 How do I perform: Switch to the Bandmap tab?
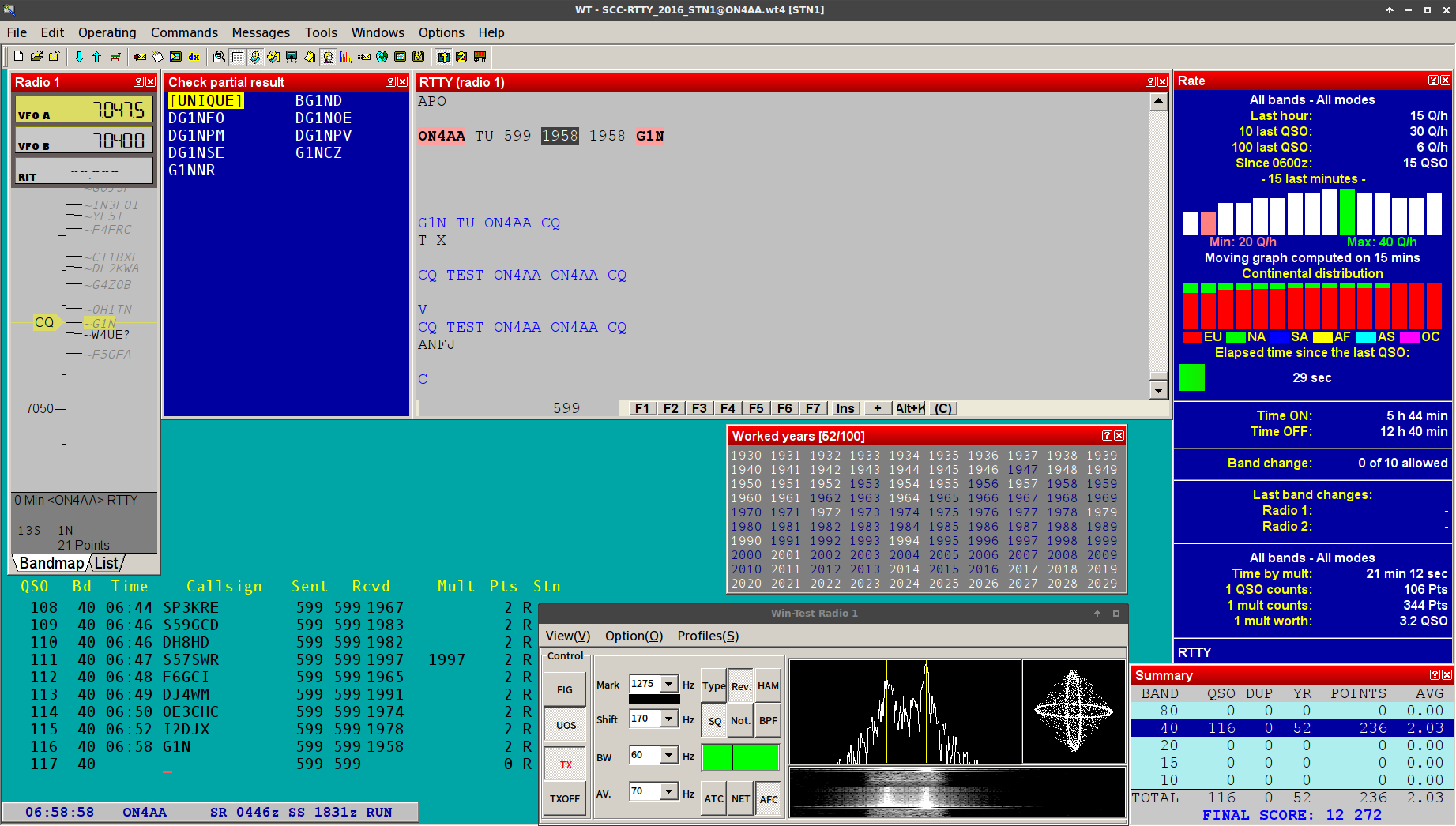click(x=51, y=563)
